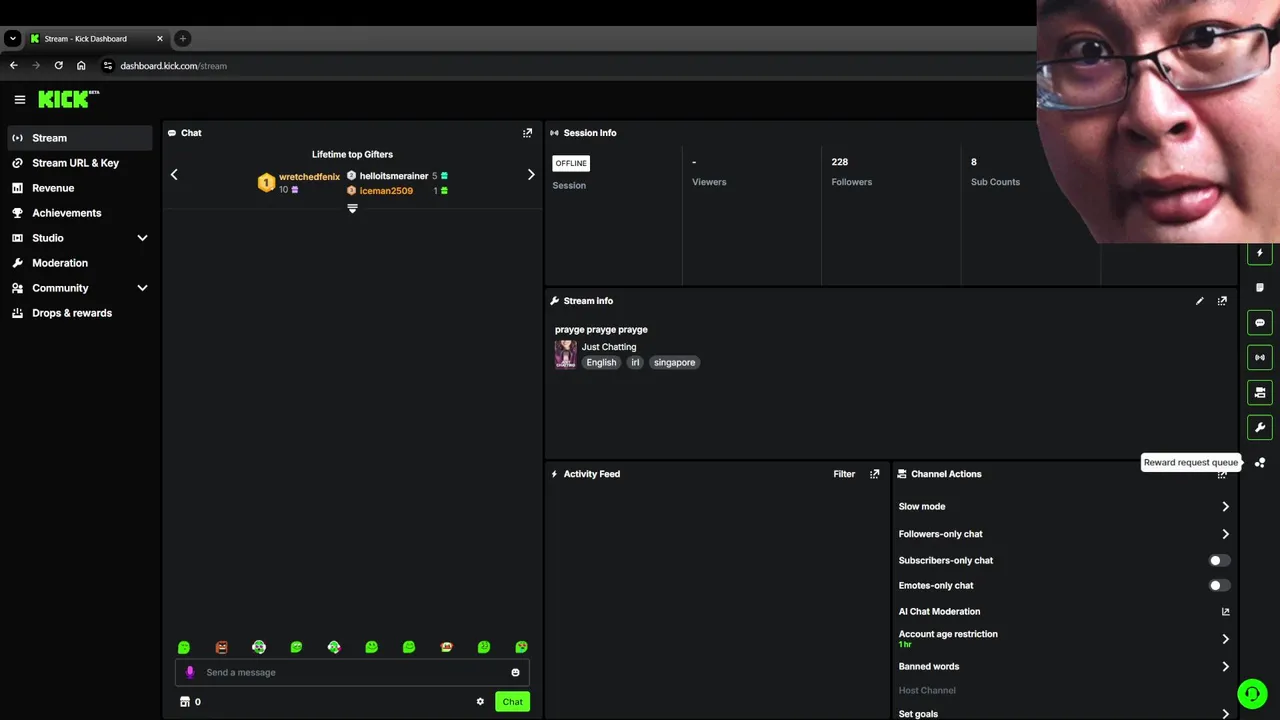Click the irl tag
1280x720 pixels.
point(635,363)
